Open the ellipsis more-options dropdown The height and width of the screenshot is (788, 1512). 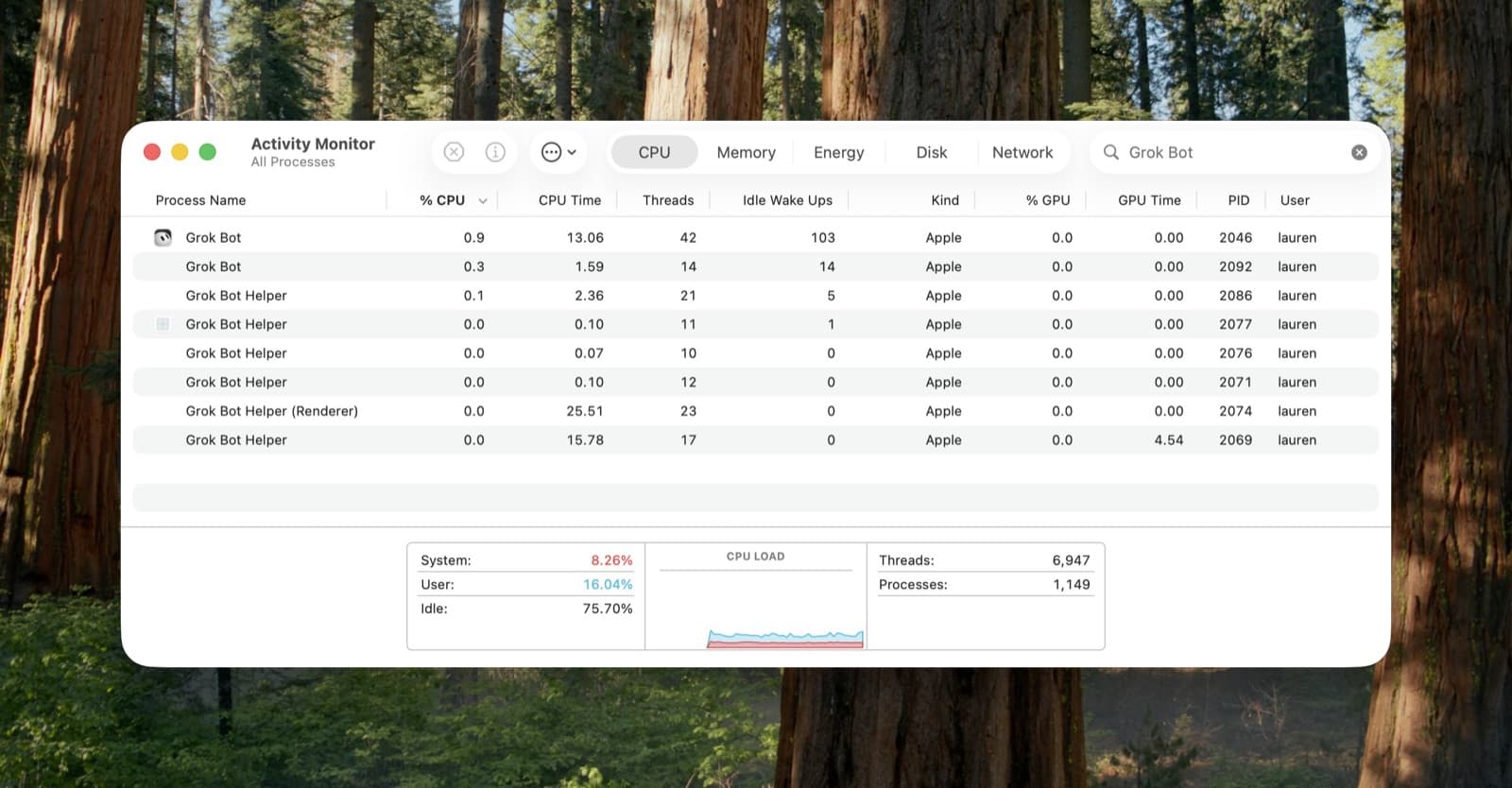point(558,152)
